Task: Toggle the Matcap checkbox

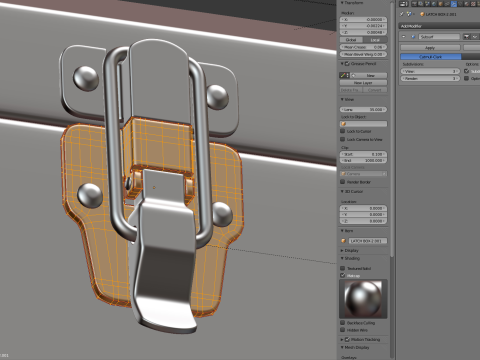Action: click(342, 275)
